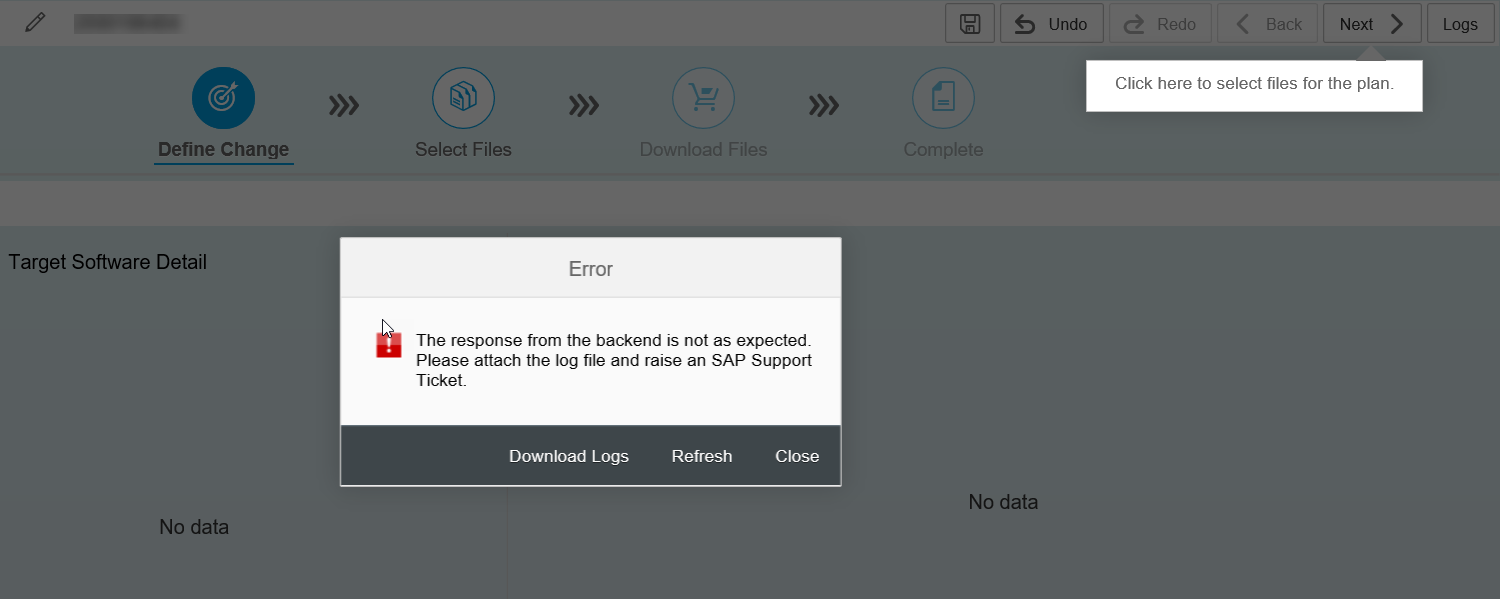The image size is (1500, 599).
Task: Click the Complete step document icon
Action: point(943,98)
